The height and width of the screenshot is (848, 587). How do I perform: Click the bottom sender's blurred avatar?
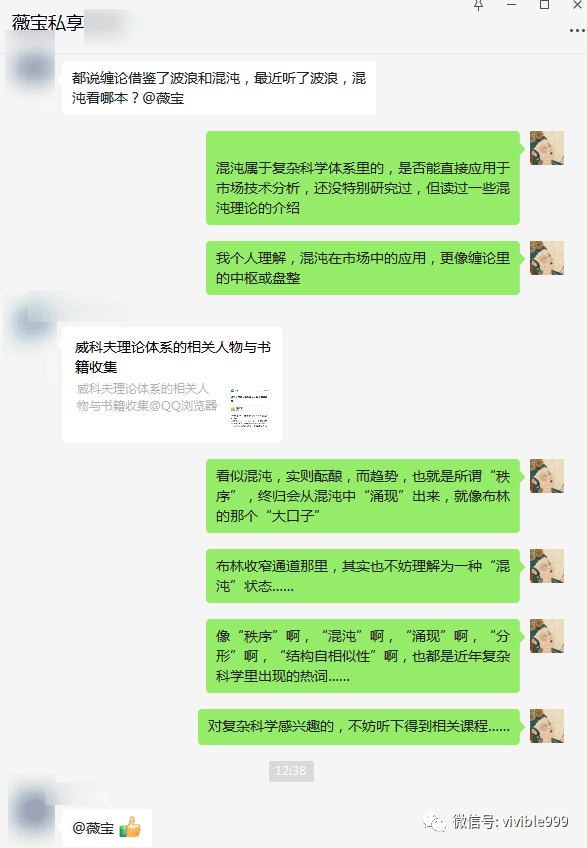tap(34, 811)
